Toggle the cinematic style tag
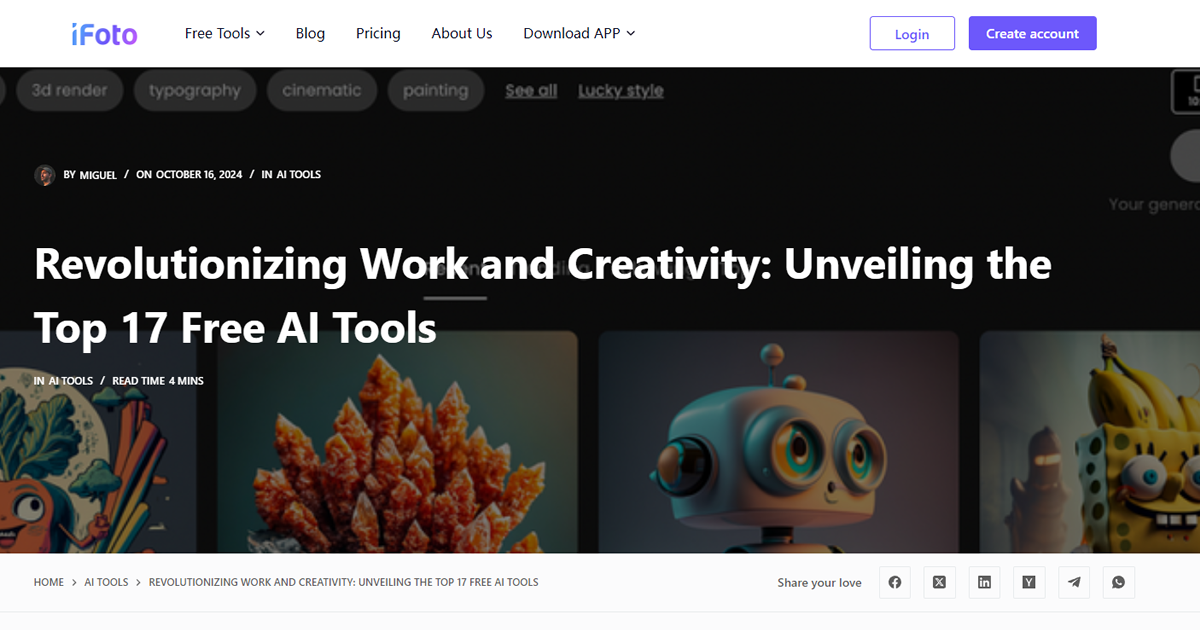Viewport: 1200px width, 630px height. tap(321, 89)
